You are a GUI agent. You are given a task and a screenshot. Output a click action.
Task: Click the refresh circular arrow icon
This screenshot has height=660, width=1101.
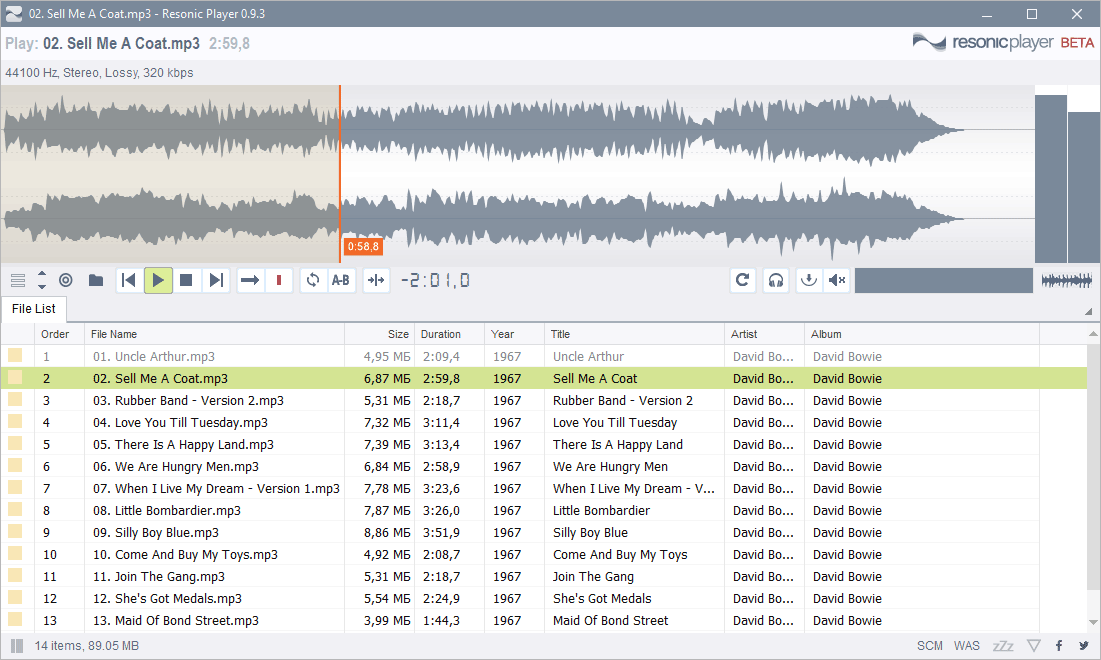(743, 280)
